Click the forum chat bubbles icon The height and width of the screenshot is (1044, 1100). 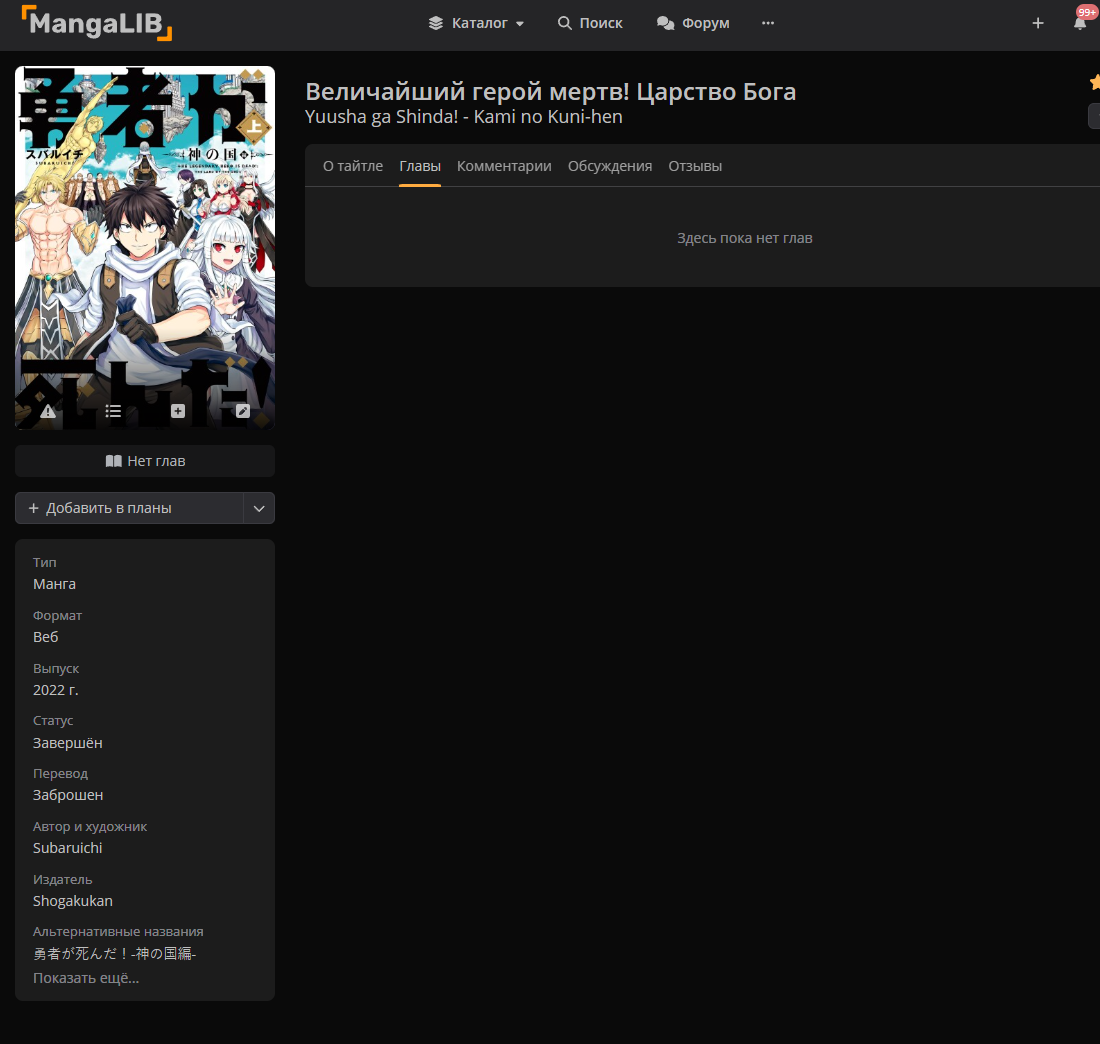(665, 23)
